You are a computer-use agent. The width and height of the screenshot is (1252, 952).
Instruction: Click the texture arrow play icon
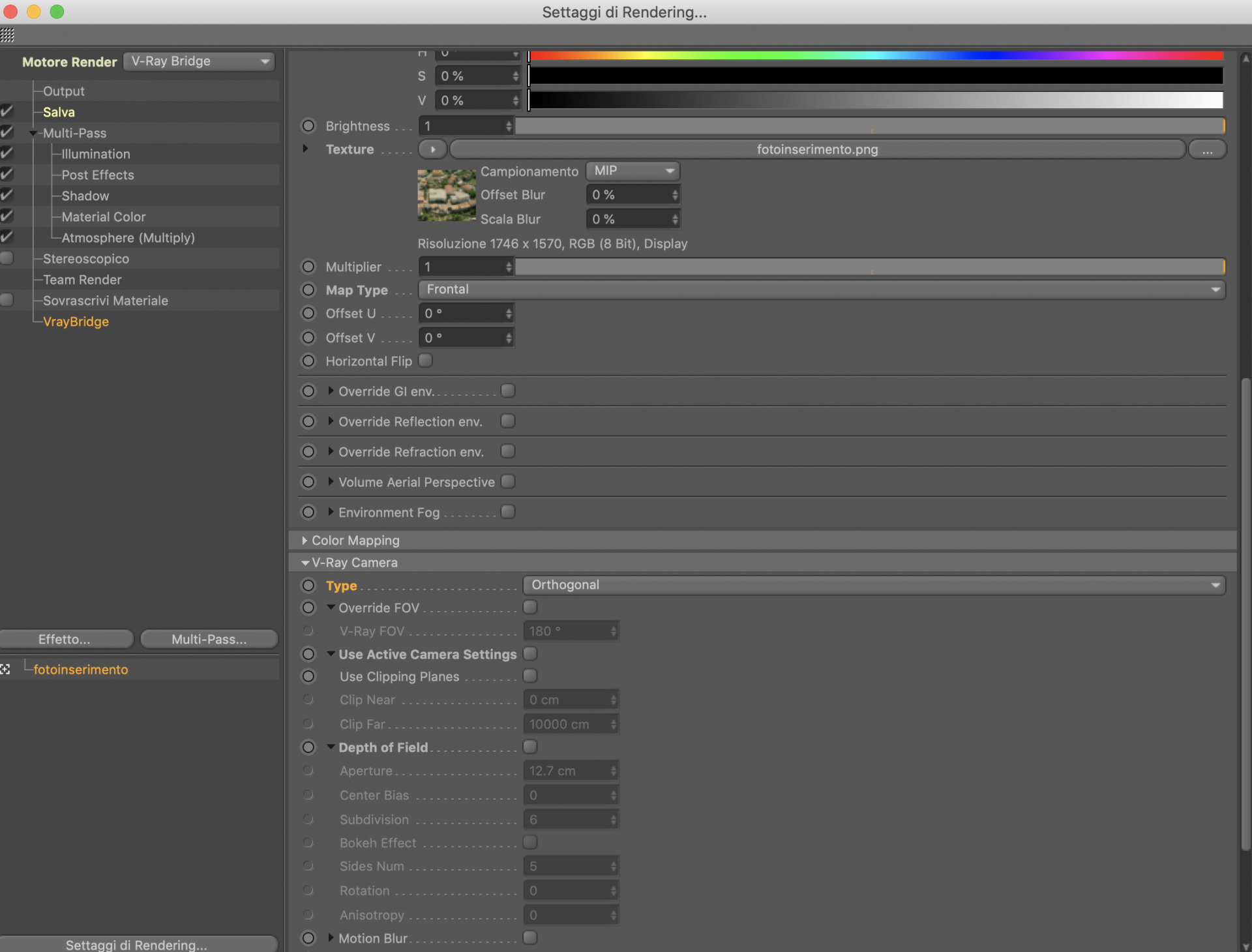click(432, 149)
